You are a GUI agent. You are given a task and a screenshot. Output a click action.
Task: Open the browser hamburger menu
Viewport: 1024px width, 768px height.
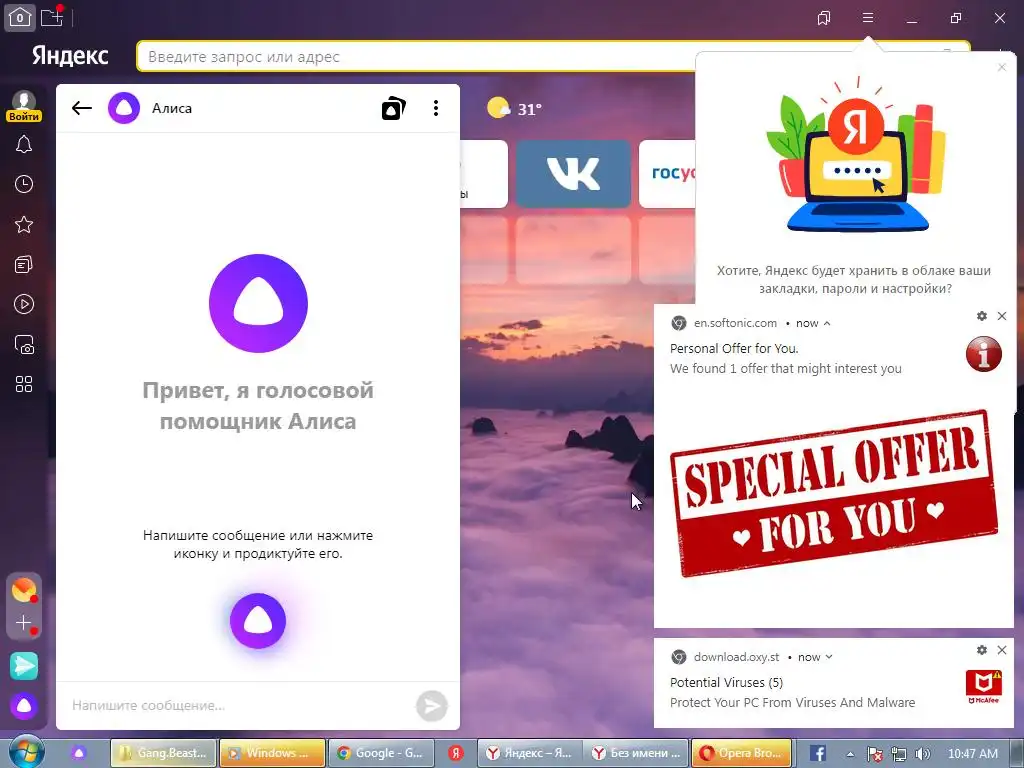click(868, 18)
